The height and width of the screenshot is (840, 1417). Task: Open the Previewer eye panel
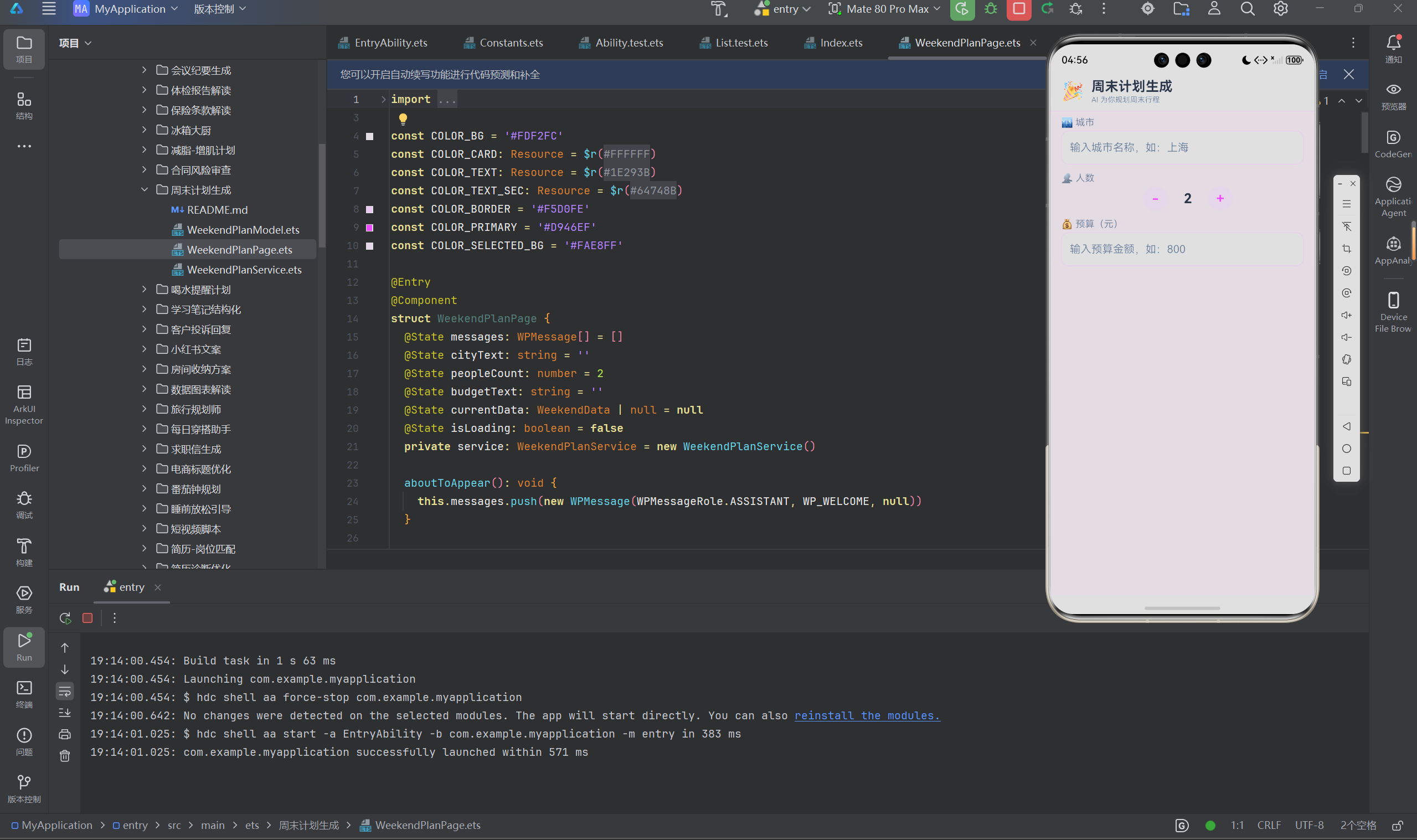[x=1393, y=96]
